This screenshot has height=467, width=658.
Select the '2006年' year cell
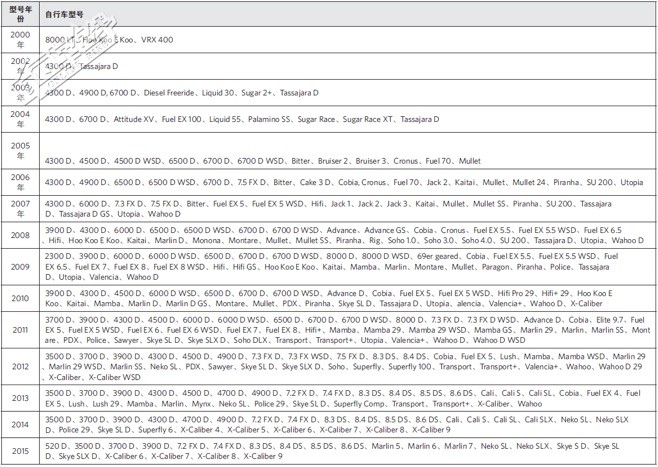point(20,182)
